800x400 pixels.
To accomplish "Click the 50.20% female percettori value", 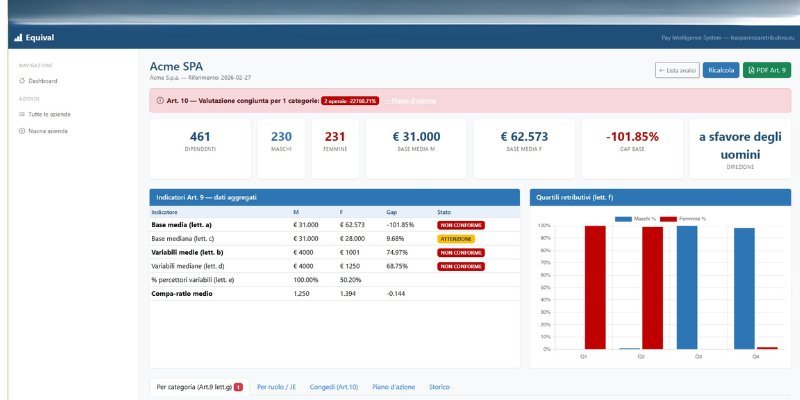I will 350,280.
